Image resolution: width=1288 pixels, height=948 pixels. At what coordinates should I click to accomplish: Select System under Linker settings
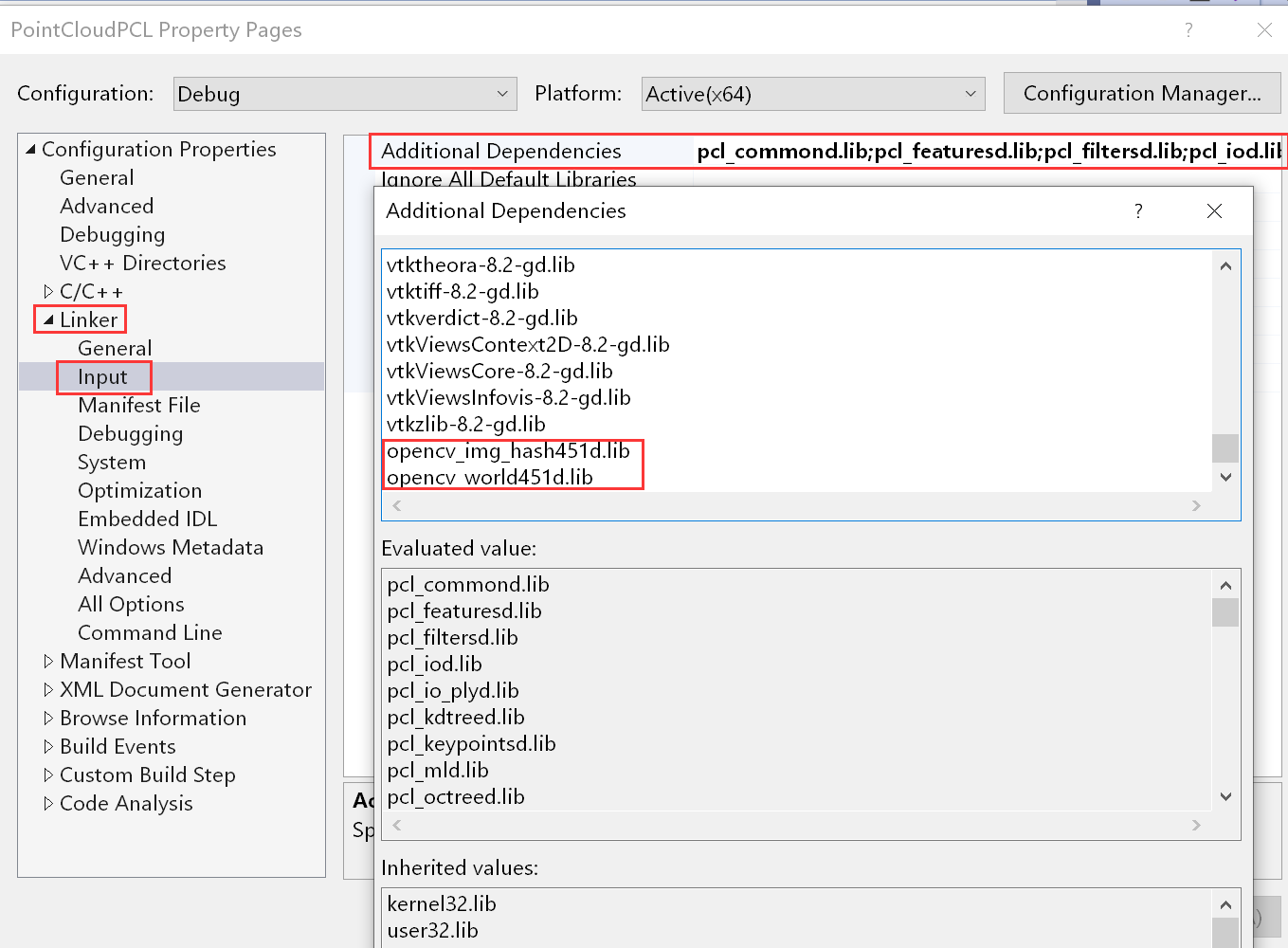(x=111, y=462)
